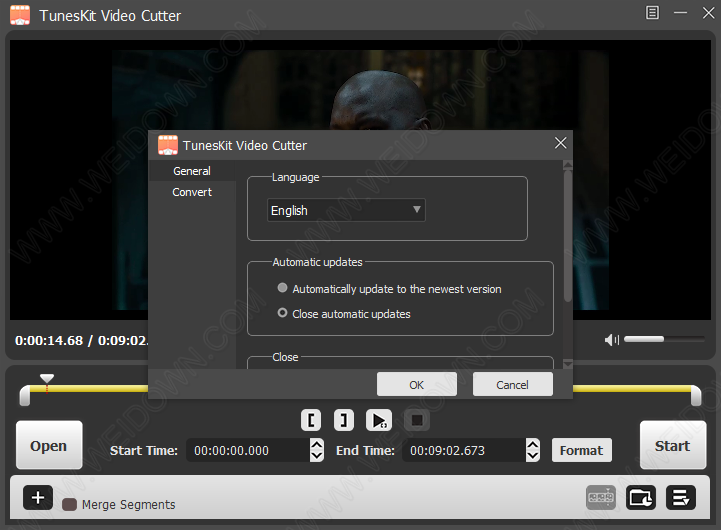Mute the volume speaker icon
Viewport: 721px width, 530px height.
click(612, 340)
